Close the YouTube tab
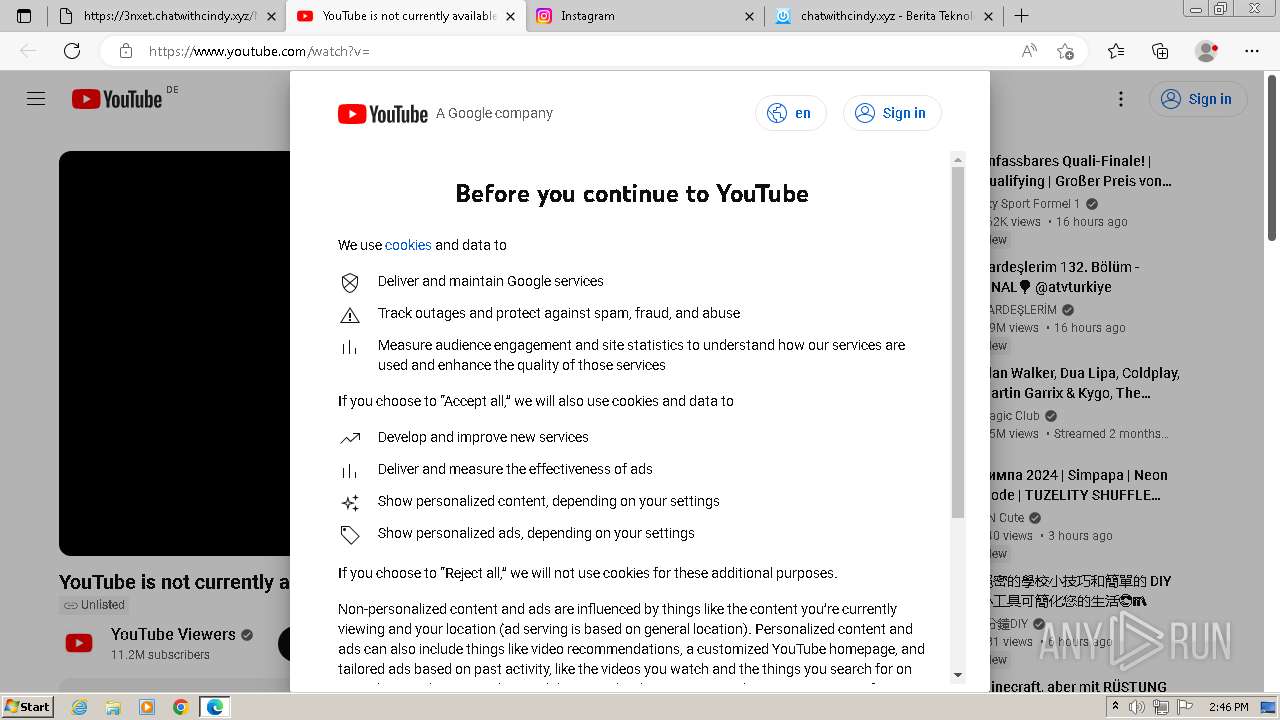Image resolution: width=1280 pixels, height=720 pixels. (x=510, y=16)
